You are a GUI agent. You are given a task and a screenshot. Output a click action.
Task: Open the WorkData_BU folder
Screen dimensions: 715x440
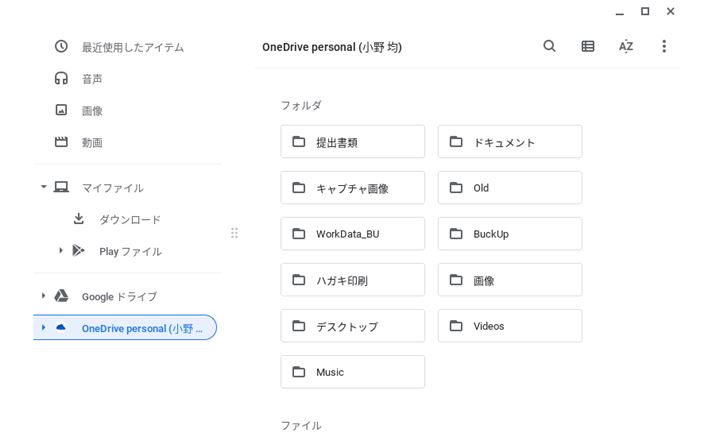(352, 234)
